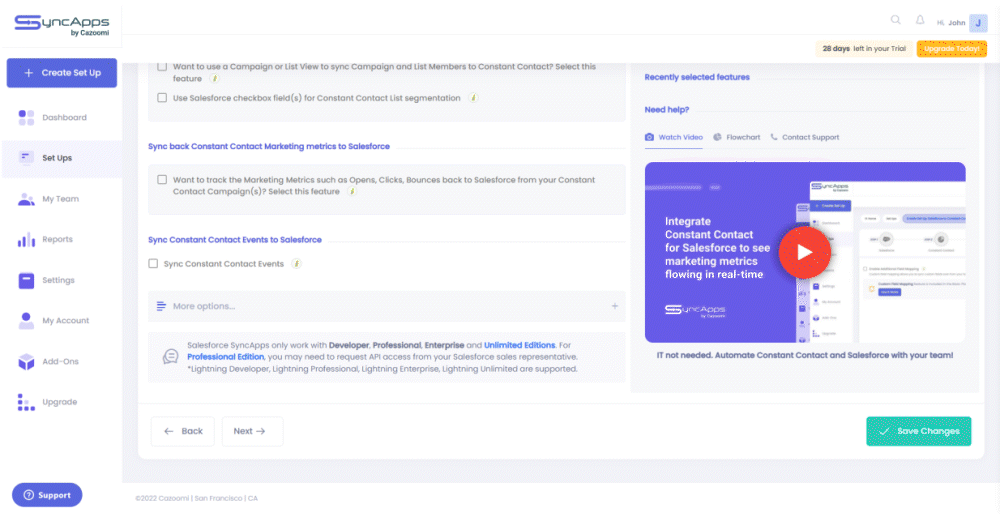Follow the Professional Edition link
The image size is (1000, 525).
(x=225, y=357)
